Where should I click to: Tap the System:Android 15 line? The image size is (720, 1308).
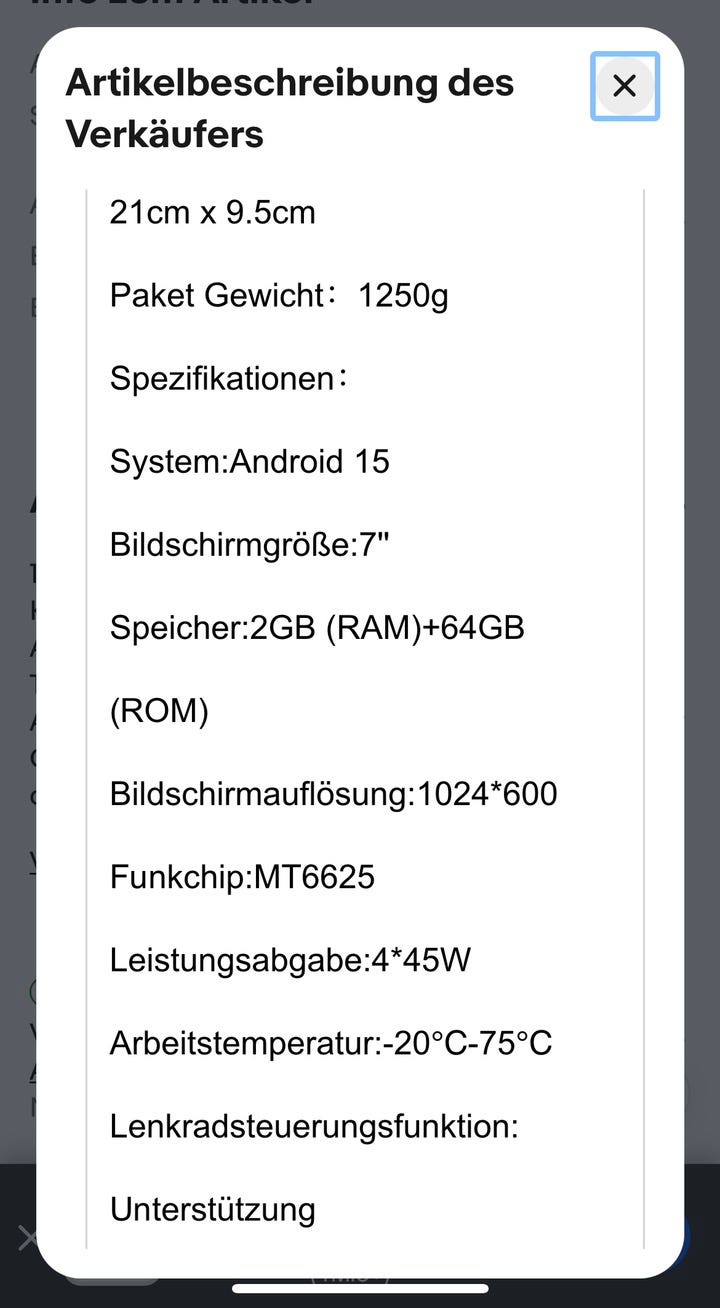[250, 461]
